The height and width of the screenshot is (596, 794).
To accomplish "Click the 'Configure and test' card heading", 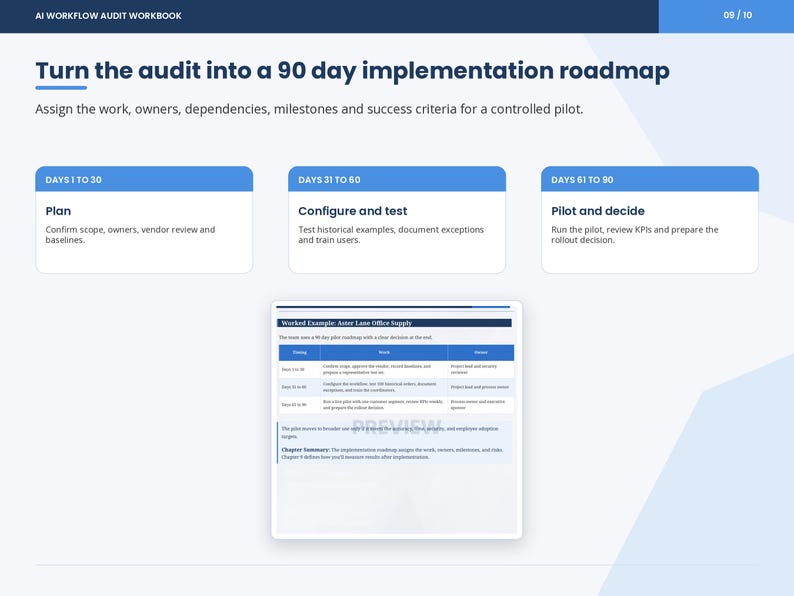I will click(x=352, y=211).
